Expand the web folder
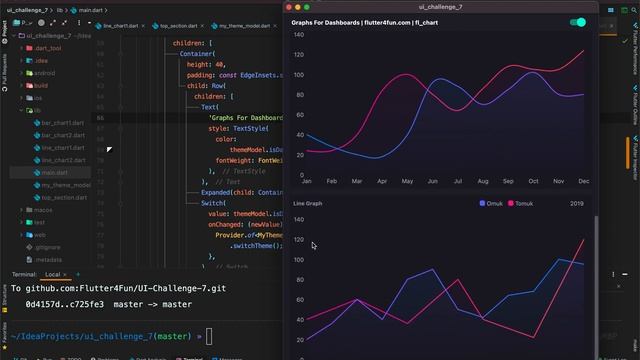Screen dimensions: 640x360 22,235
